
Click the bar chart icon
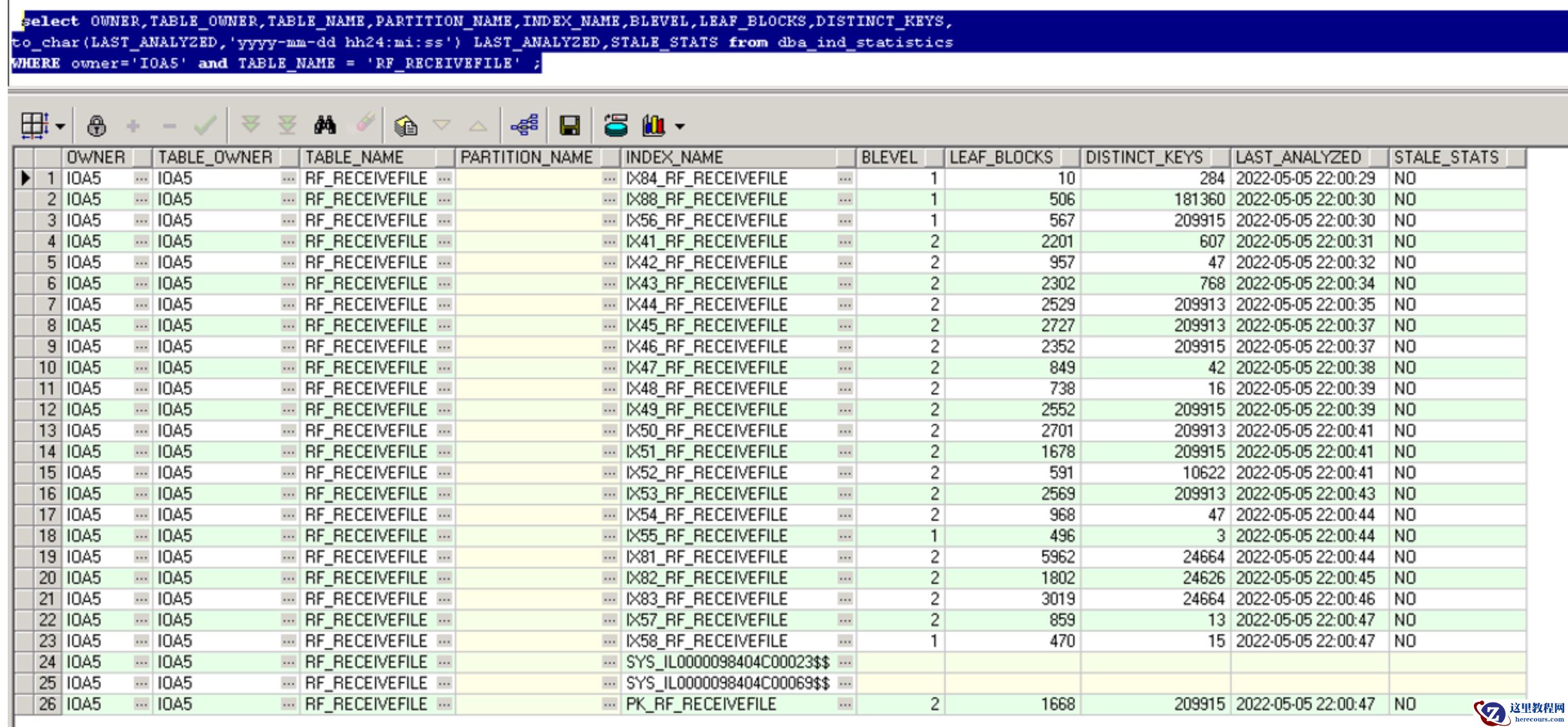click(x=653, y=126)
